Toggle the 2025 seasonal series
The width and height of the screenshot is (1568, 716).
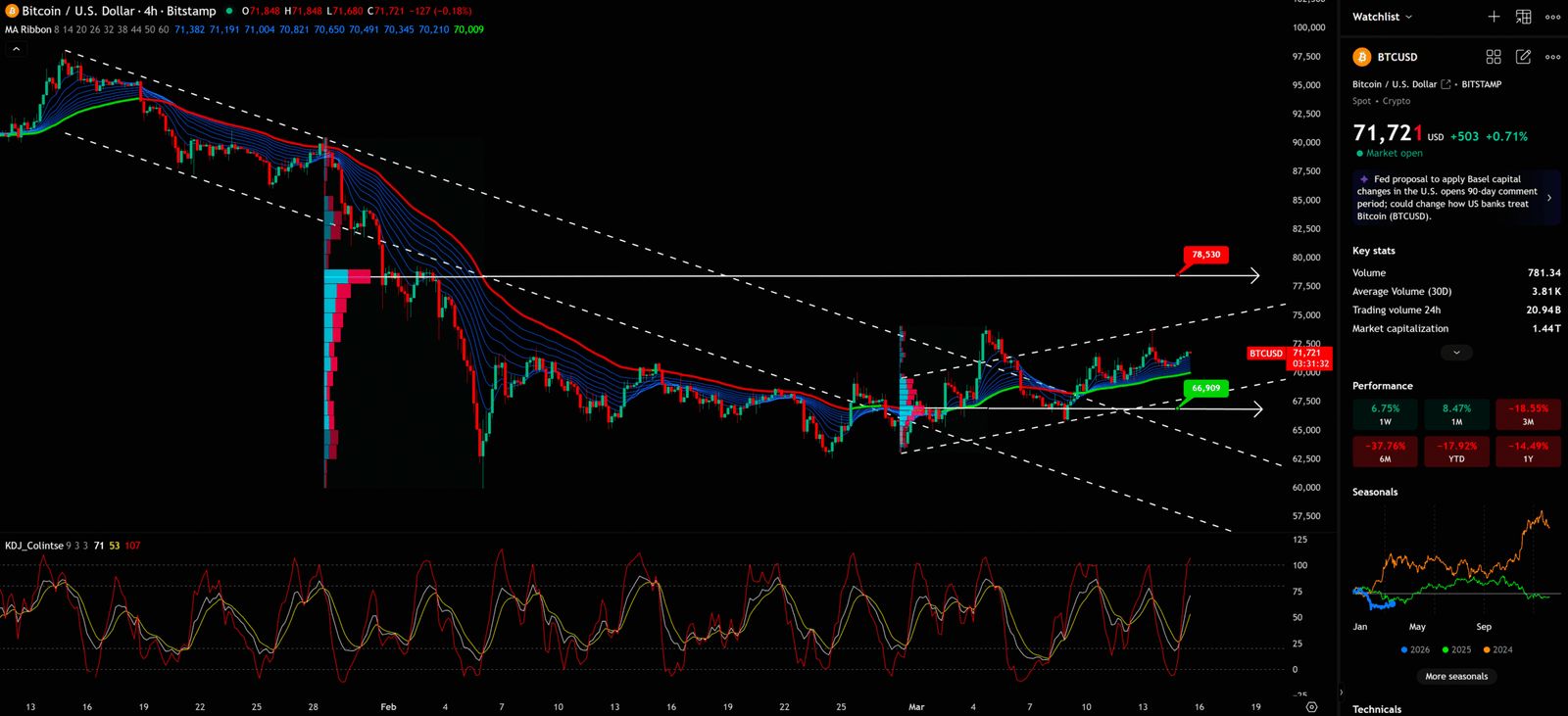pos(1456,649)
